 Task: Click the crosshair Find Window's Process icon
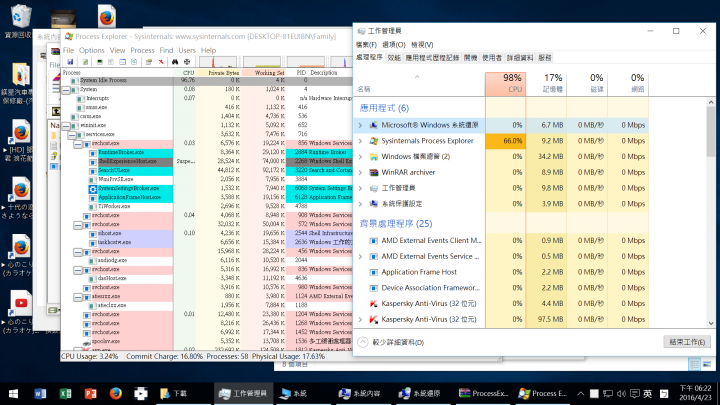187,62
